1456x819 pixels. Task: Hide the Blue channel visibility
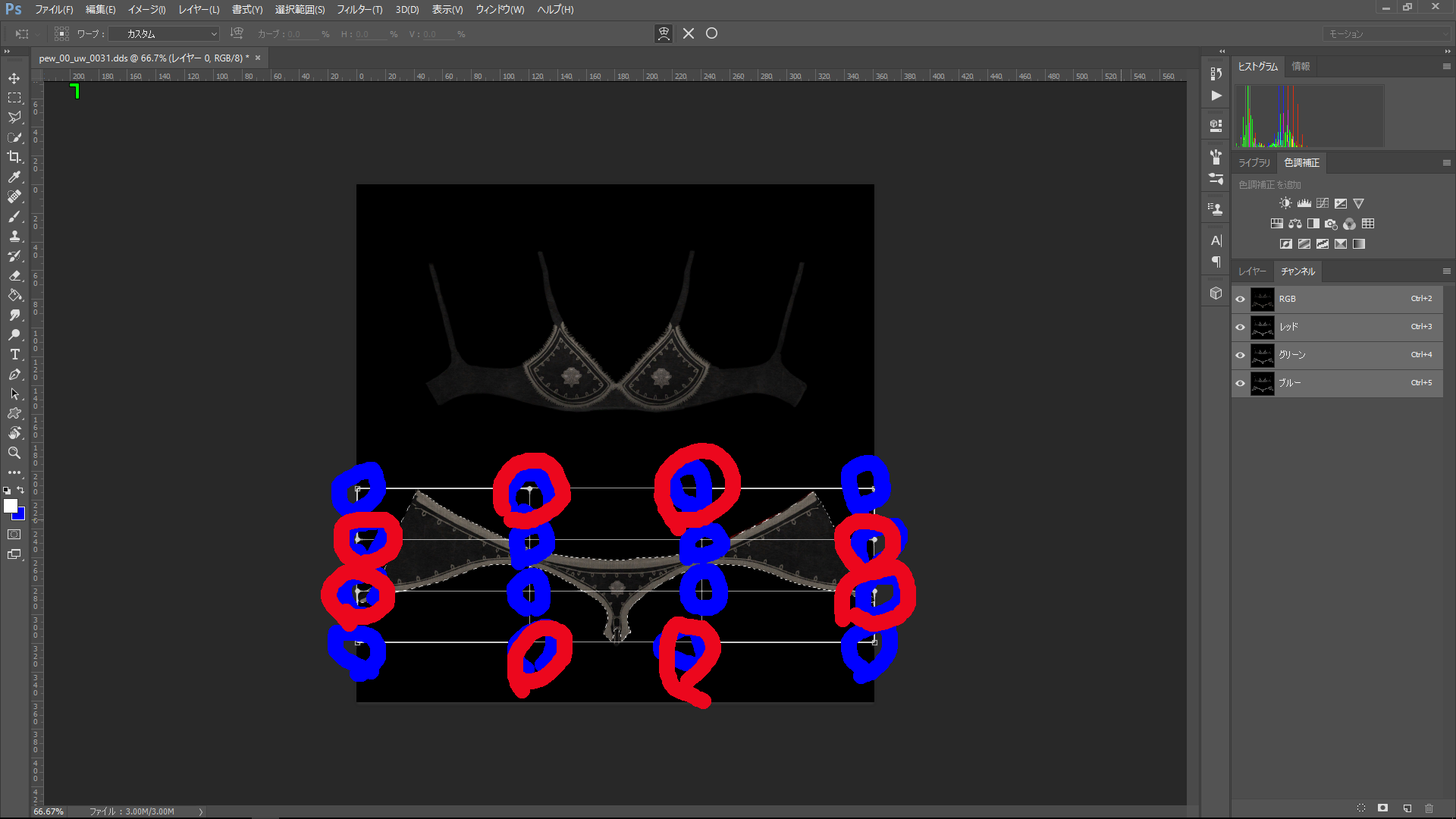pyautogui.click(x=1241, y=383)
